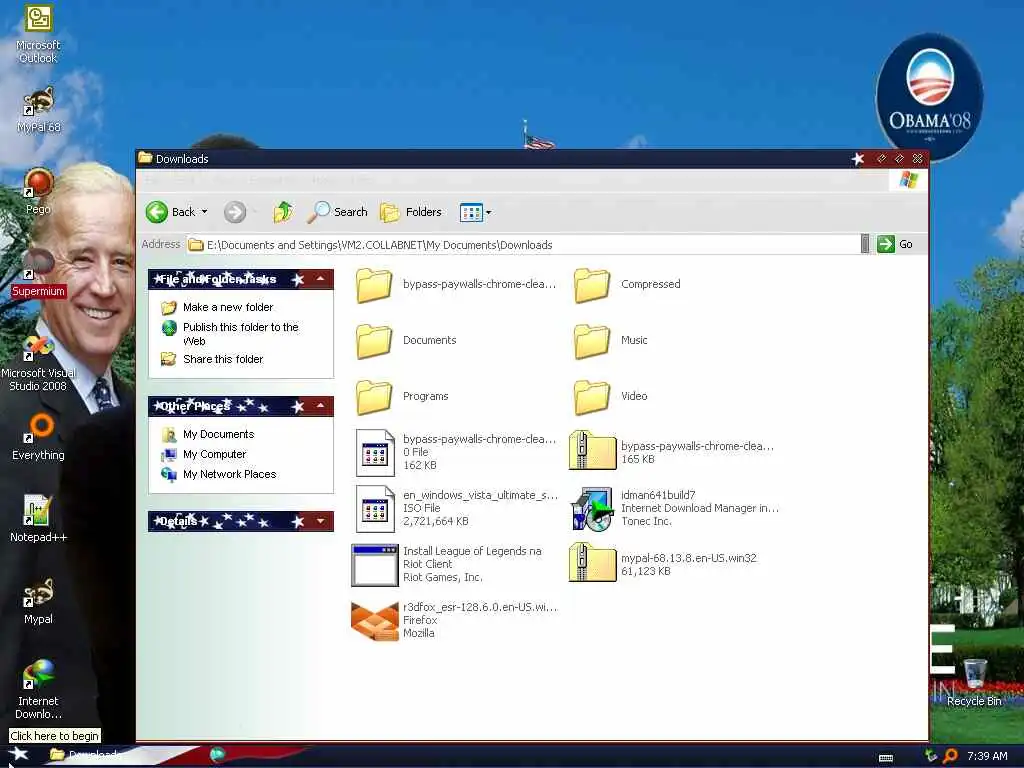The height and width of the screenshot is (768, 1024).
Task: Select the r3dfox_esr-128.6.0 Firefox installer
Action: 455,620
